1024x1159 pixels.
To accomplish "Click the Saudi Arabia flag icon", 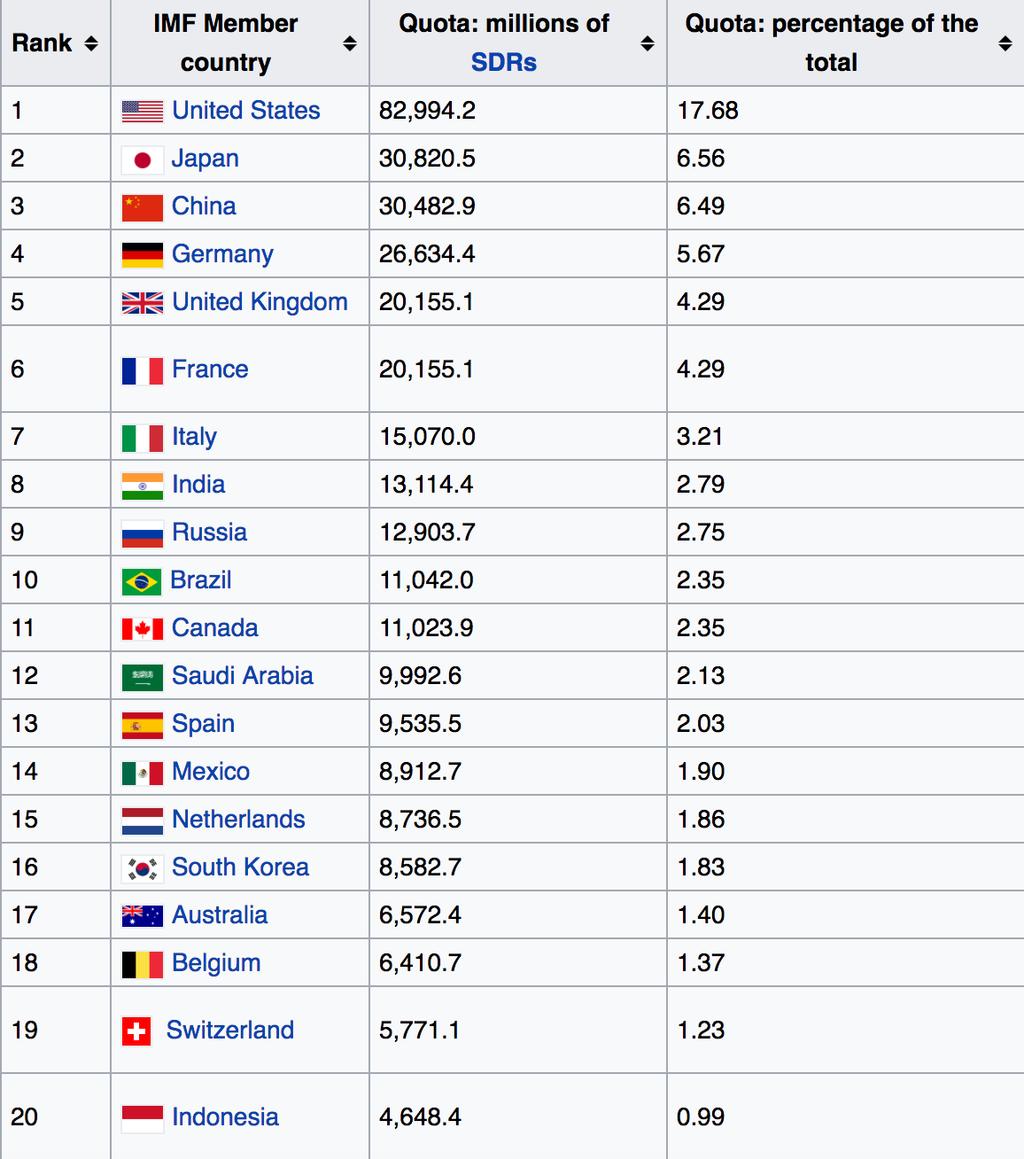I will (142, 677).
